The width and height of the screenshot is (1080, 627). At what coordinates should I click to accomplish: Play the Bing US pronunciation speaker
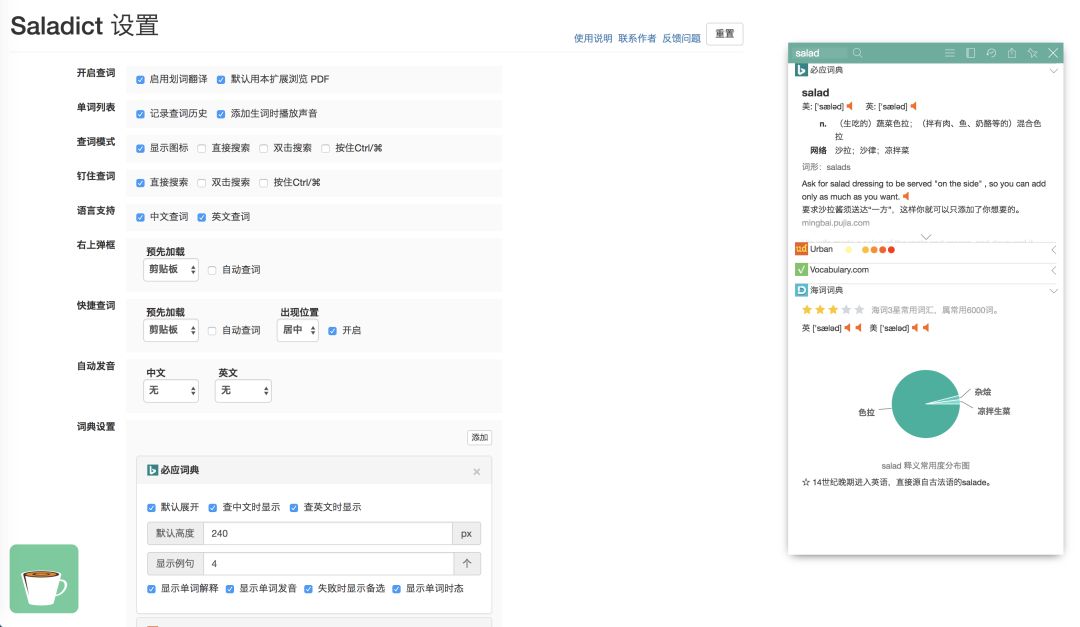tap(850, 106)
